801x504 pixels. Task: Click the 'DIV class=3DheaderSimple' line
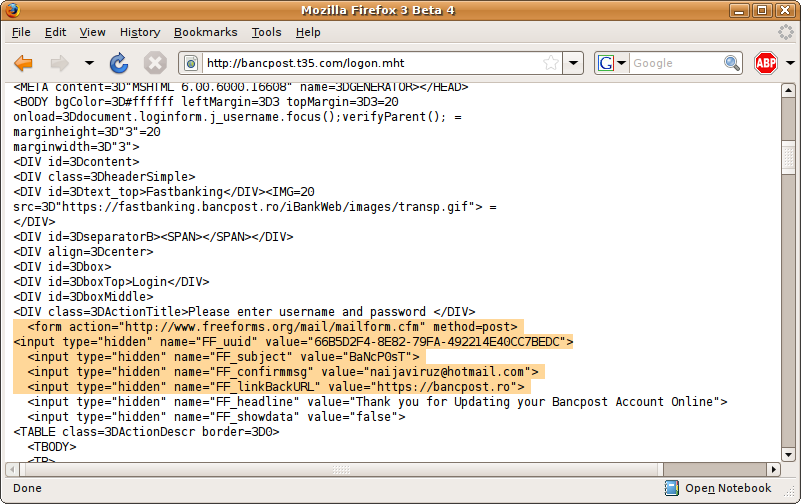(x=104, y=177)
